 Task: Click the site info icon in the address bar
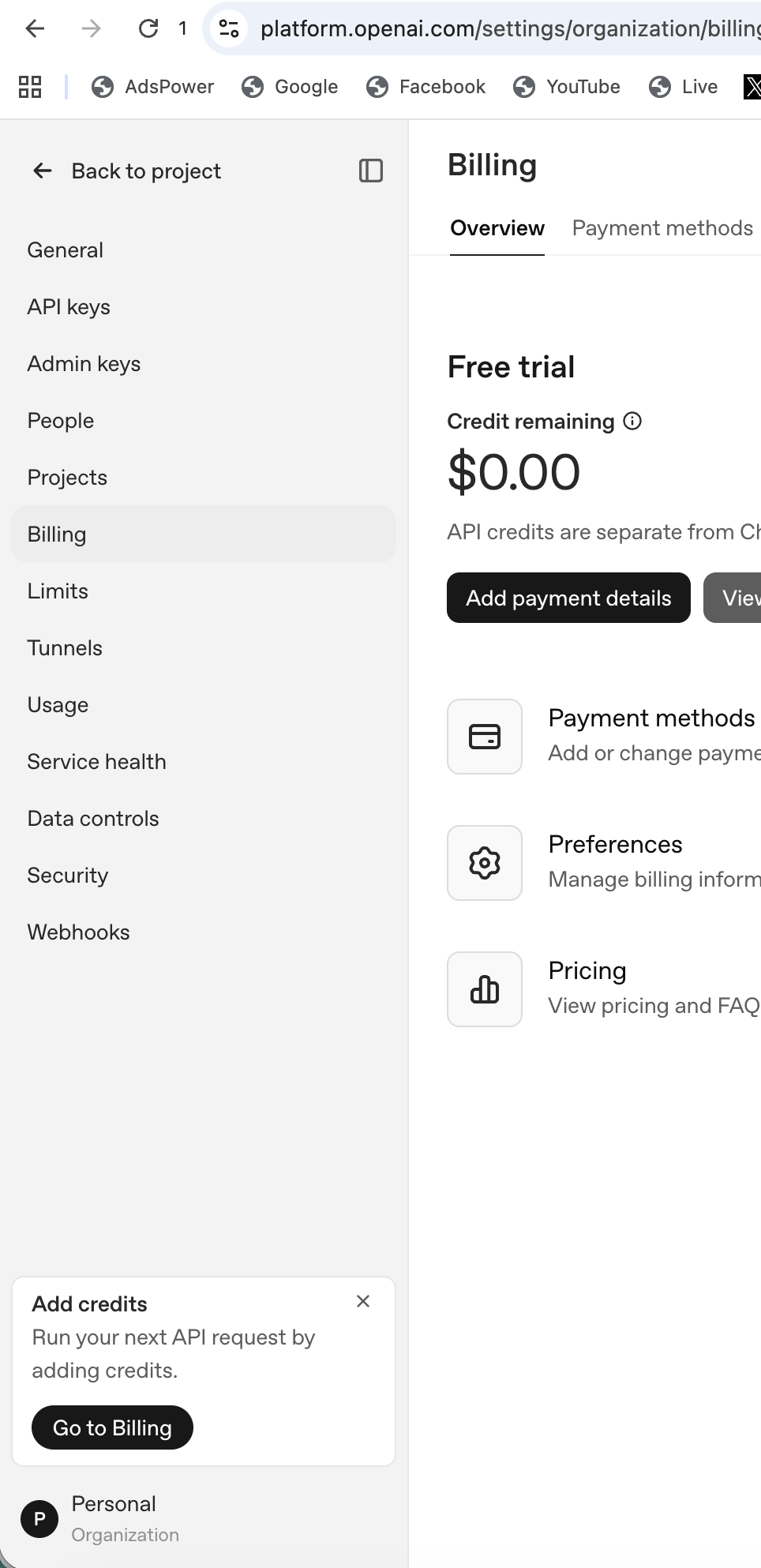[229, 28]
